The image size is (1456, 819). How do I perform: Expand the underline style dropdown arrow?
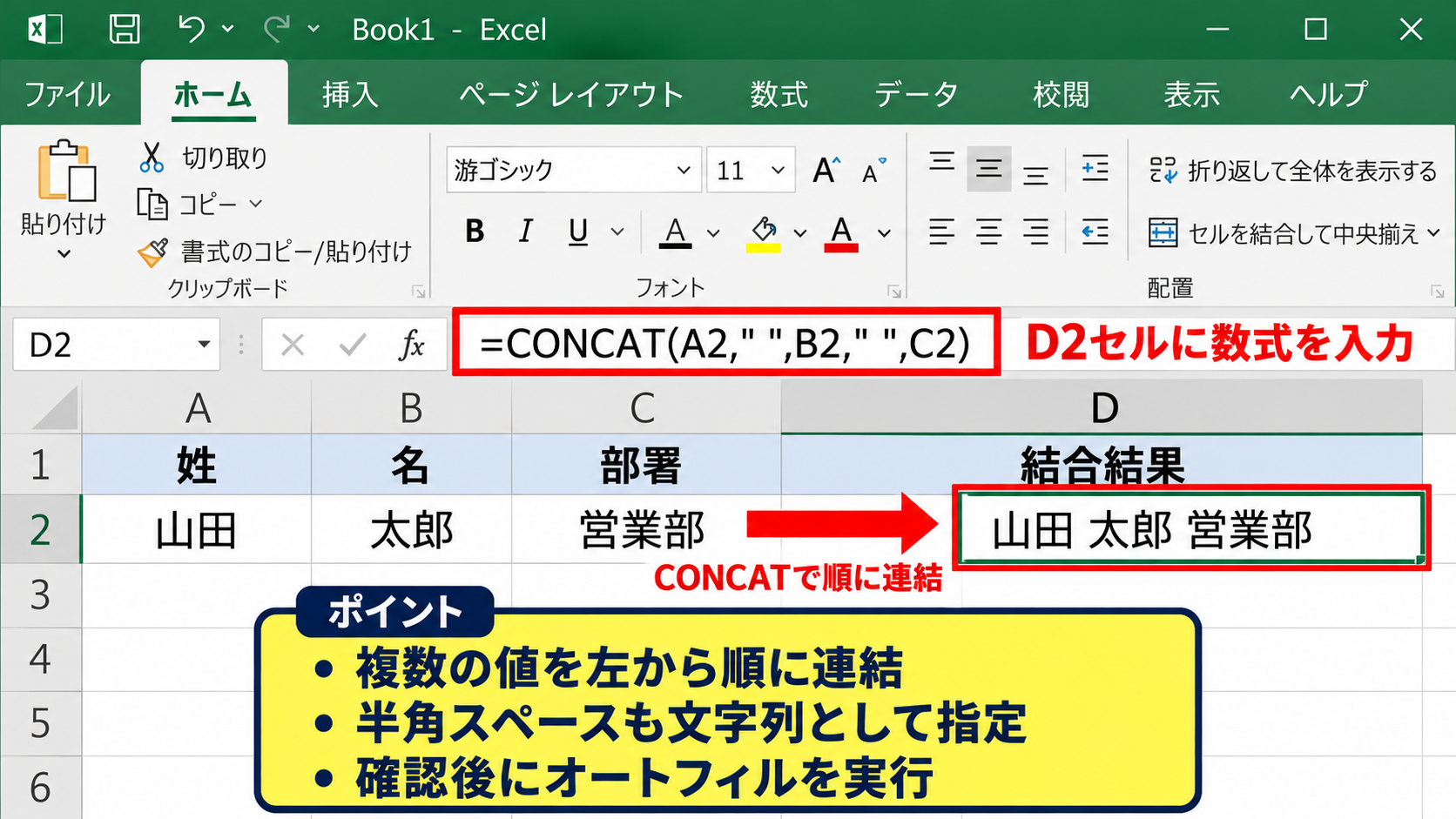pos(617,232)
